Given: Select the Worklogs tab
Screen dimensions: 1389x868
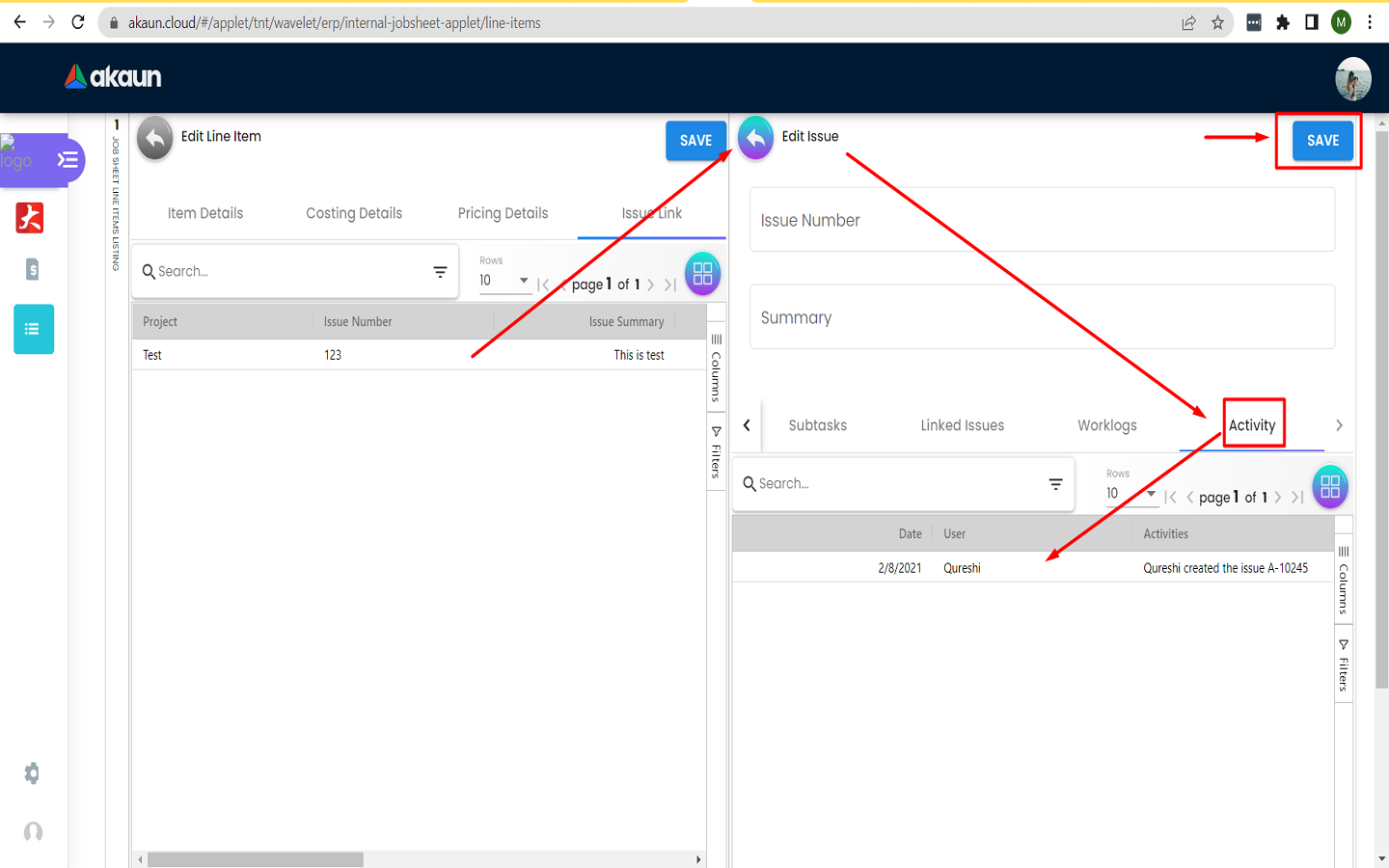Looking at the screenshot, I should (1107, 425).
